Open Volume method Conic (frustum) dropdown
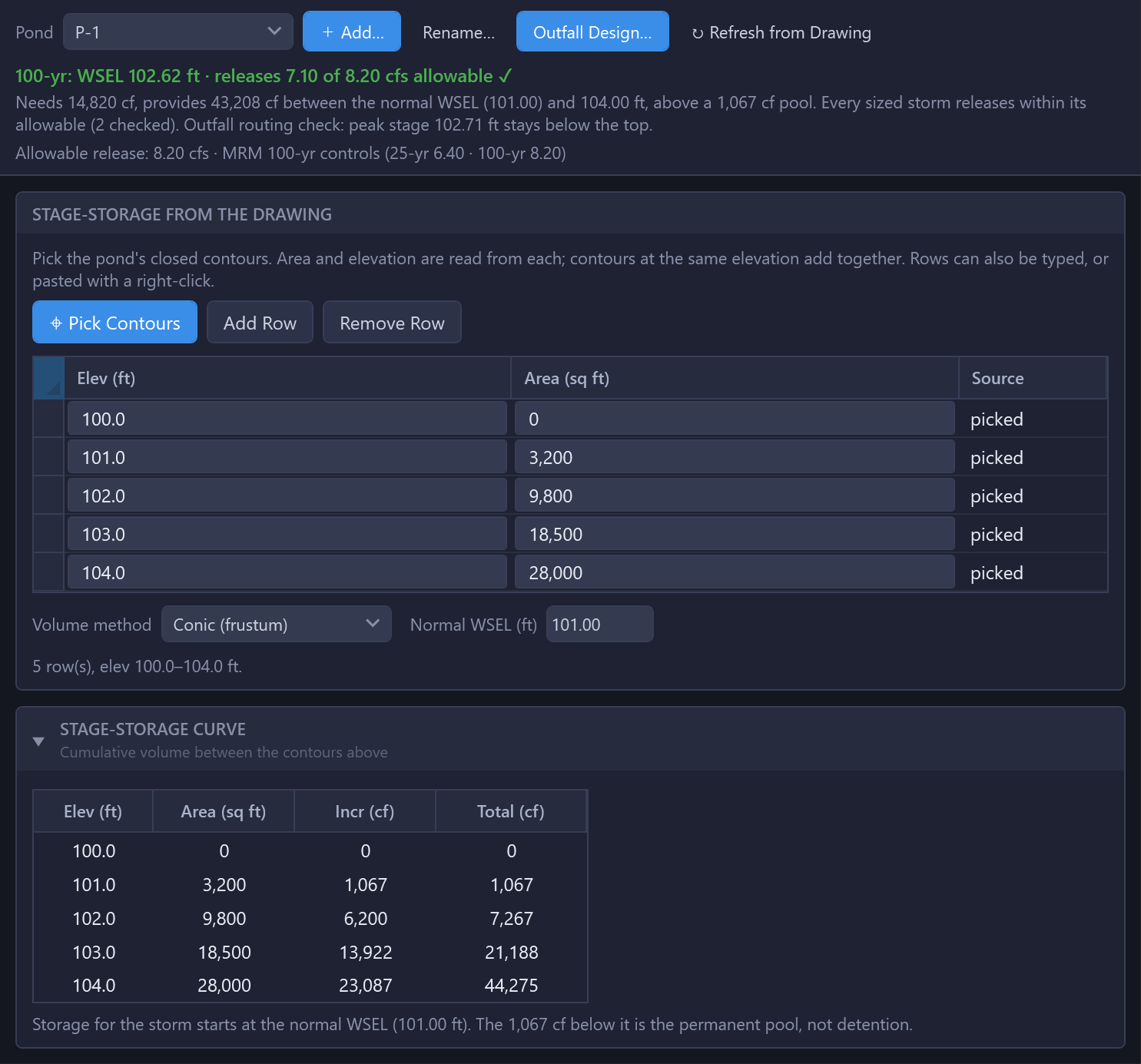This screenshot has height=1064, width=1141. [277, 624]
